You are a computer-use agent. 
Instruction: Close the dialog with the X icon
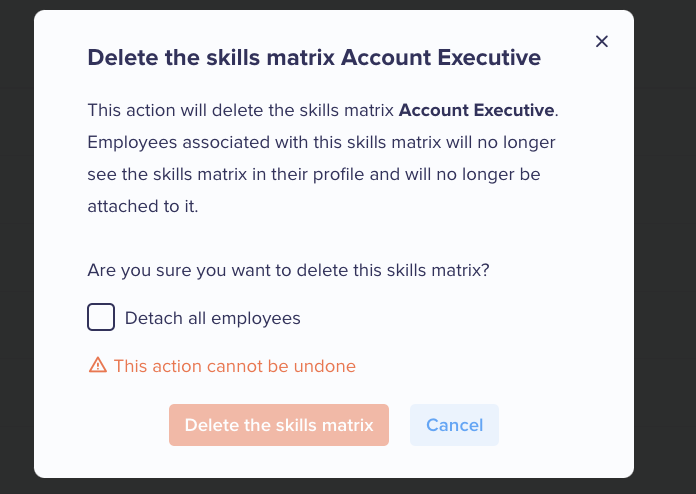click(601, 41)
